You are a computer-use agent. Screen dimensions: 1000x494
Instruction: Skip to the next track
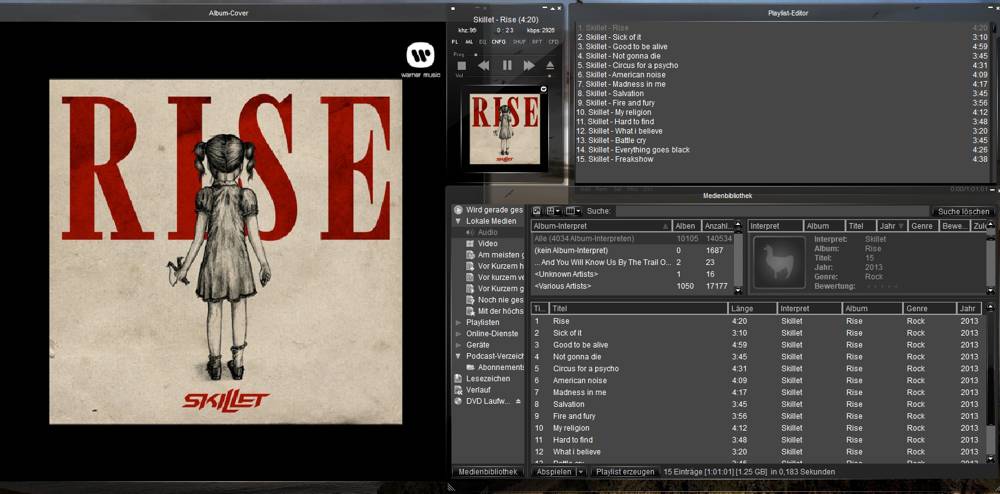pos(529,65)
